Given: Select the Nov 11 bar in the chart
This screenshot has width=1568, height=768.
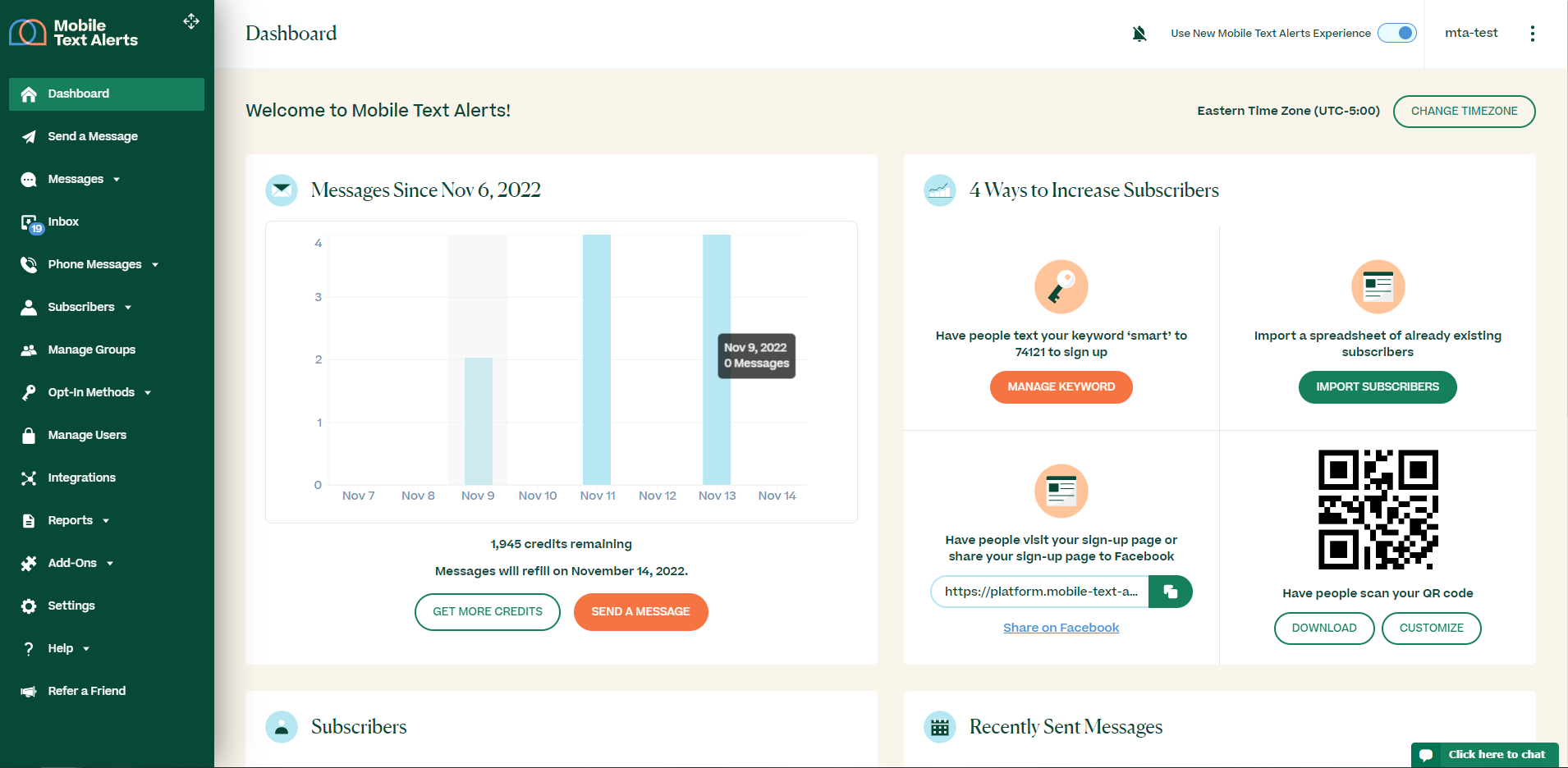Looking at the screenshot, I should (x=597, y=361).
